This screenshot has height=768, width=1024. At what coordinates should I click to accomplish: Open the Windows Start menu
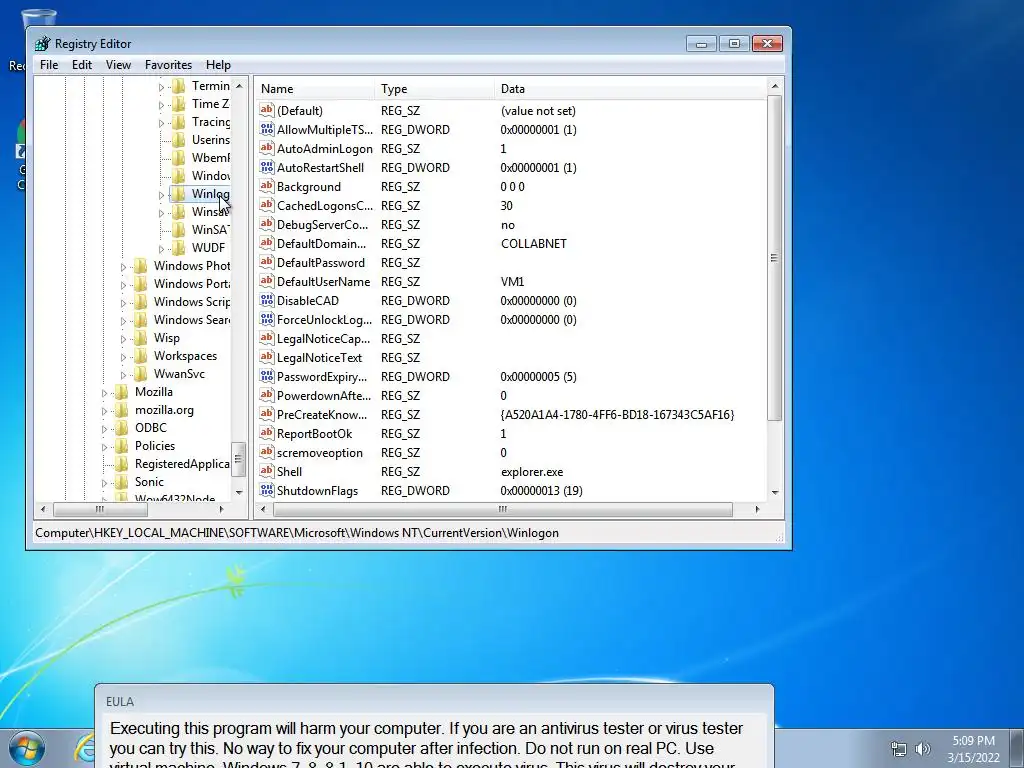pos(27,748)
